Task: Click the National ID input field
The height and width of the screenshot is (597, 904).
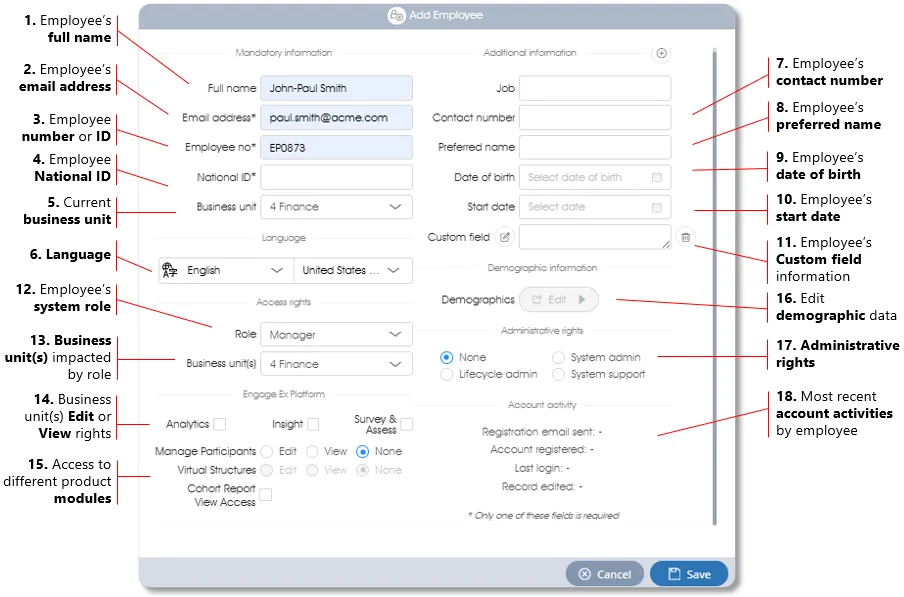Action: (336, 177)
